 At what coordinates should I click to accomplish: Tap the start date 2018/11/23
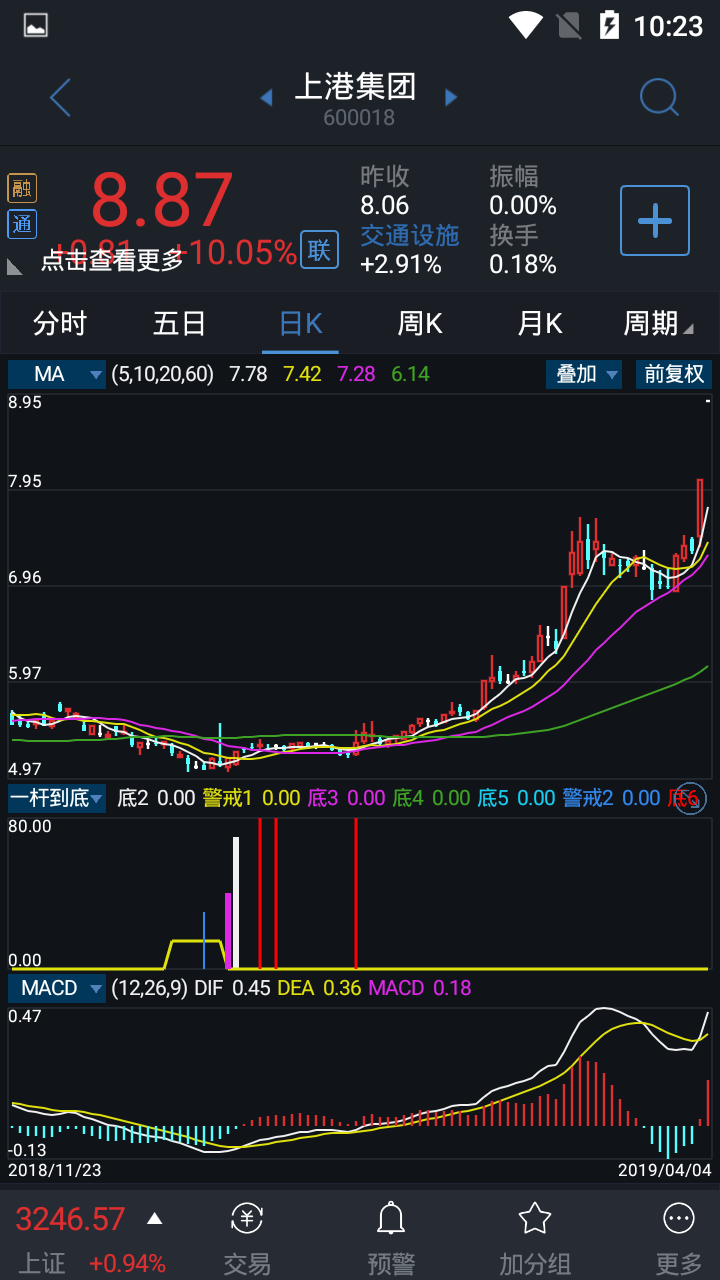55,1169
